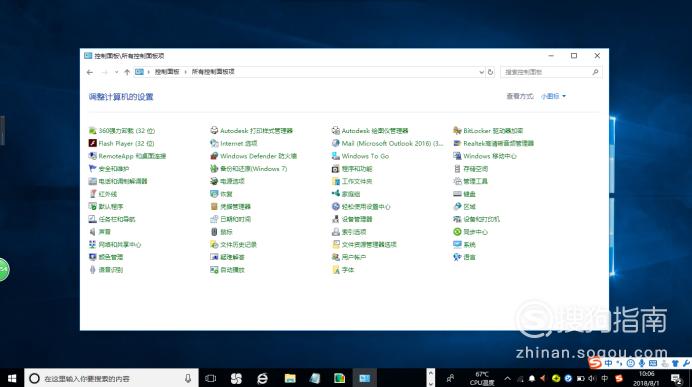This screenshot has height=387, width=692.
Task: Focus the taskbar Cortana search field
Action: pos(111,378)
